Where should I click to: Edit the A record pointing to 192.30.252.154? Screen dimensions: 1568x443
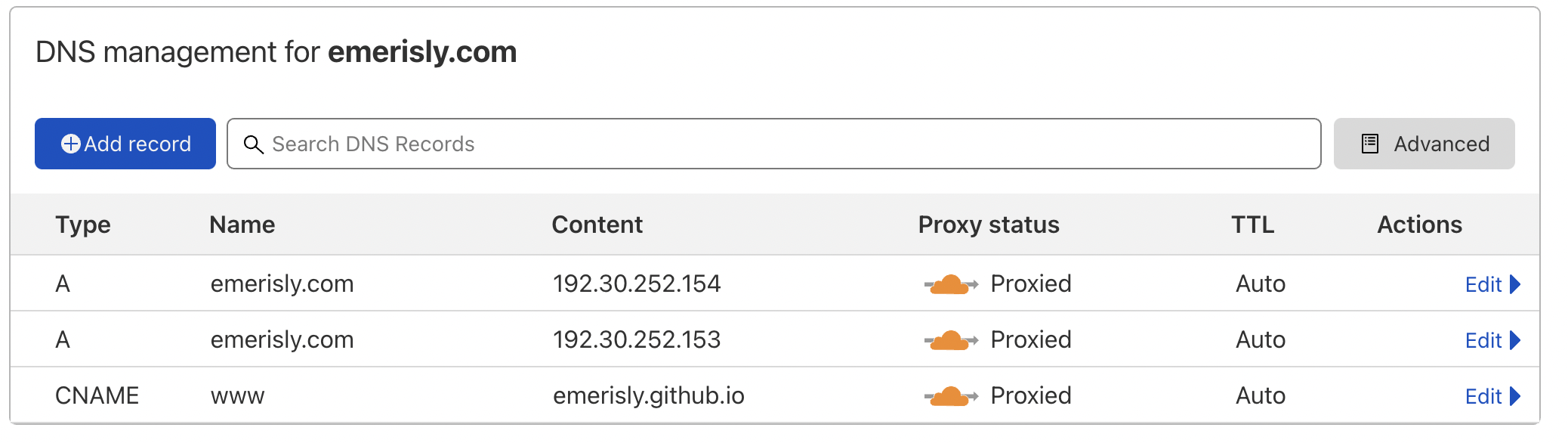tap(1483, 284)
